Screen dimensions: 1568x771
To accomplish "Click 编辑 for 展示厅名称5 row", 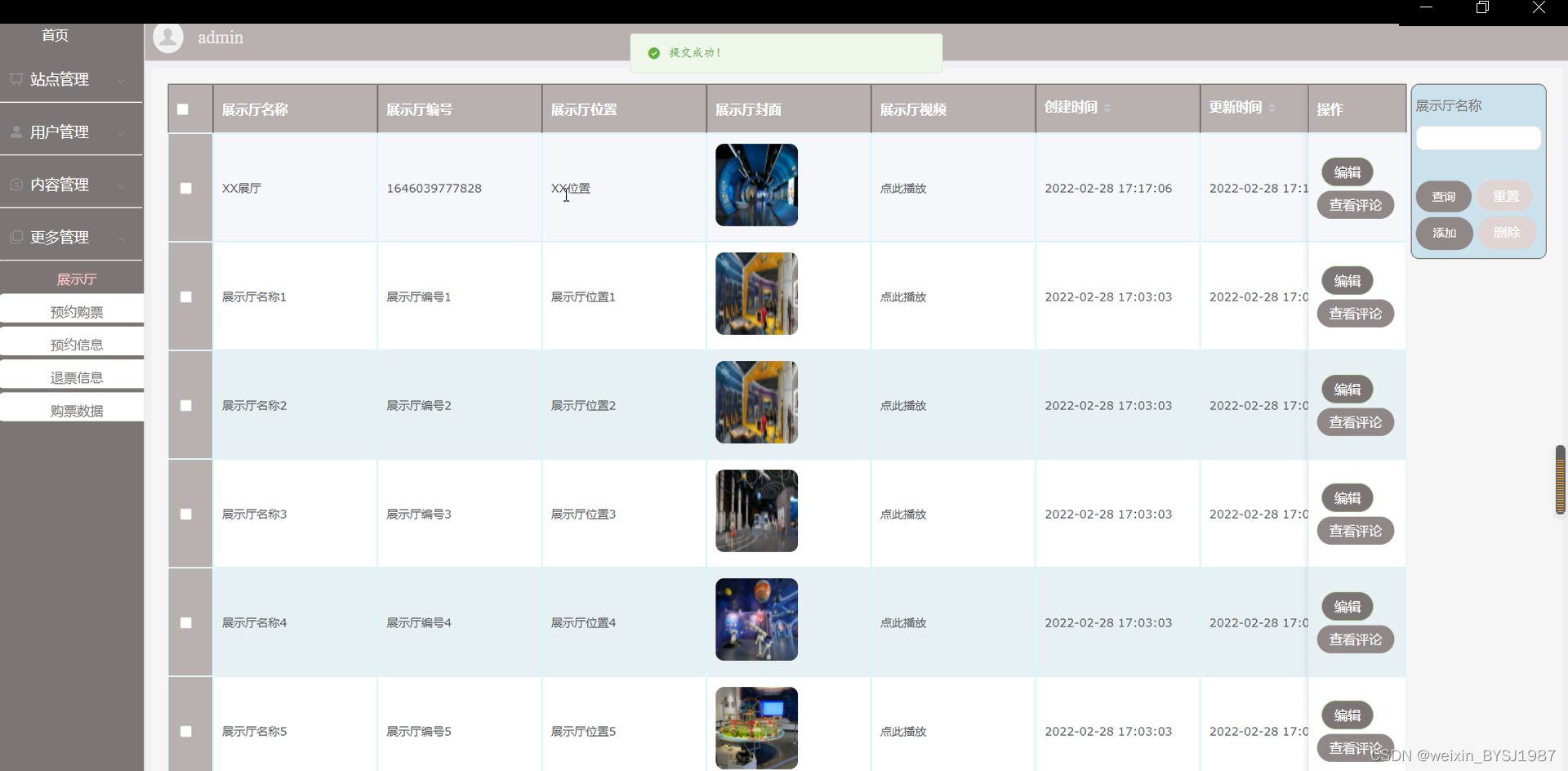I will (x=1347, y=715).
